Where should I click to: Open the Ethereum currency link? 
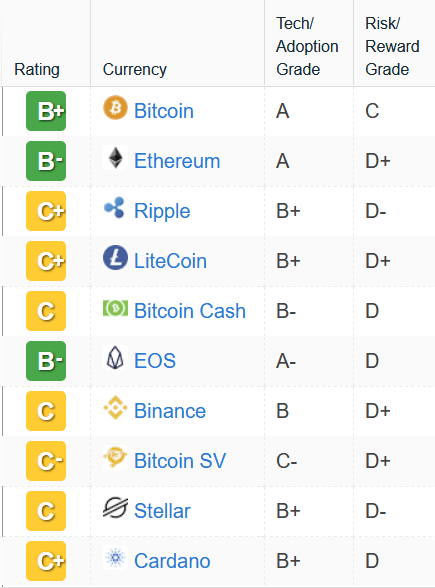(177, 161)
